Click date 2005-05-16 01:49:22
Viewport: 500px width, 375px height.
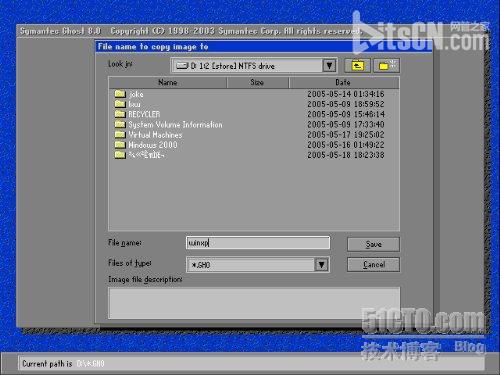(x=346, y=145)
